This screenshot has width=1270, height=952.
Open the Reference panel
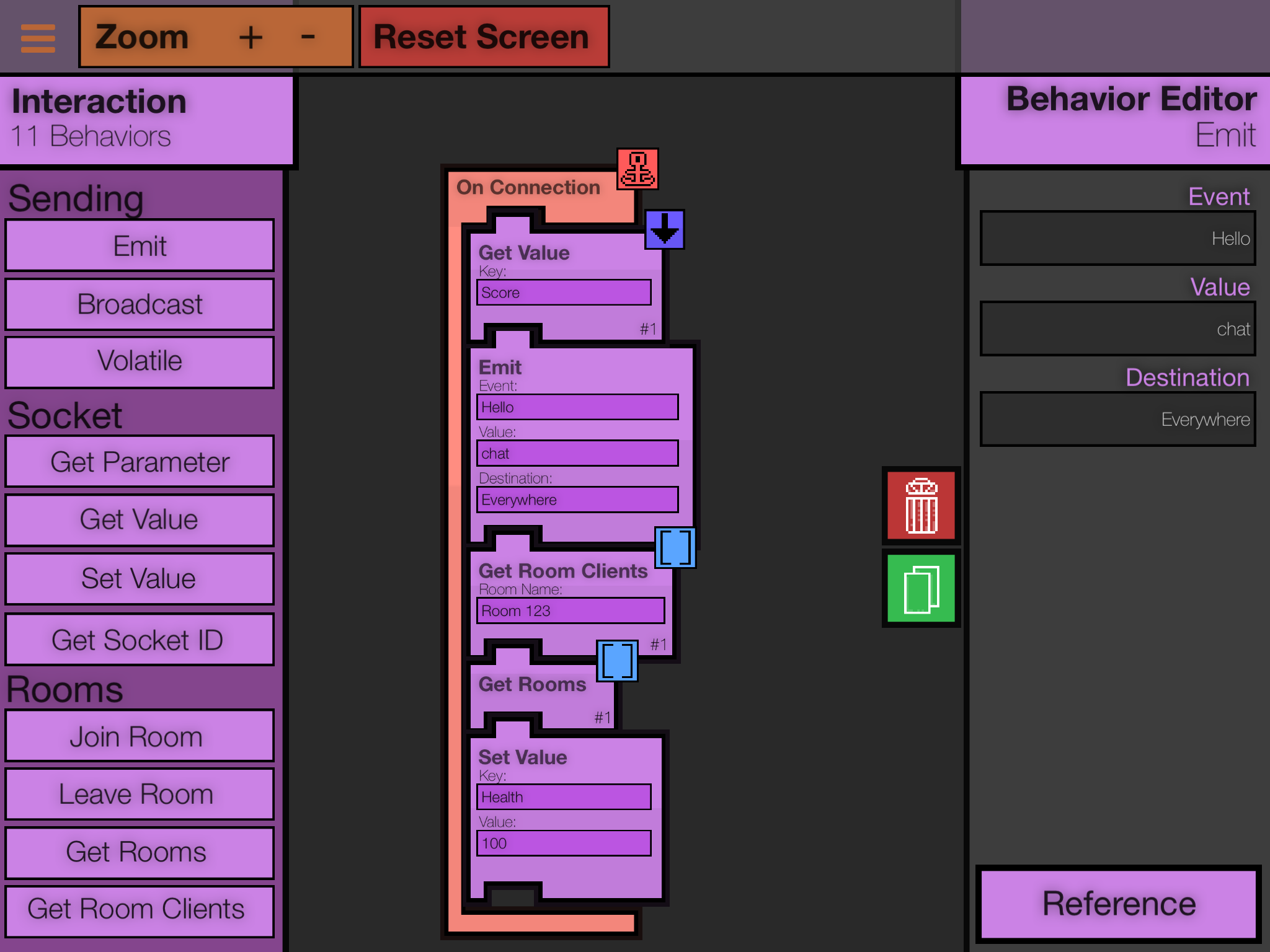(x=1118, y=904)
